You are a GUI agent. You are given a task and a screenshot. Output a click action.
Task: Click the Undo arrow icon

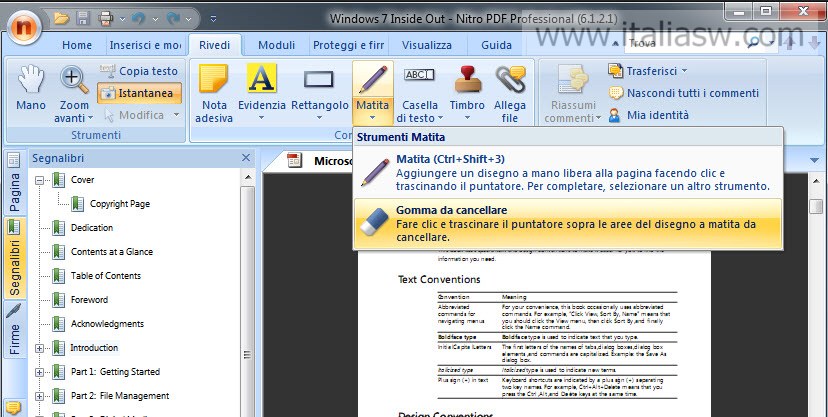pyautogui.click(x=139, y=19)
